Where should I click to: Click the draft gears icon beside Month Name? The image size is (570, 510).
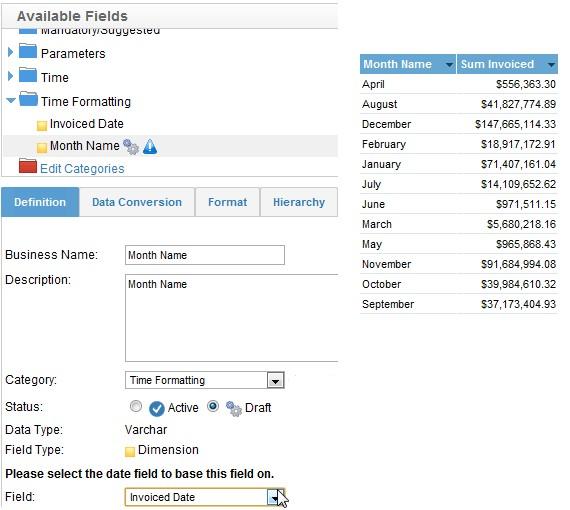(131, 147)
